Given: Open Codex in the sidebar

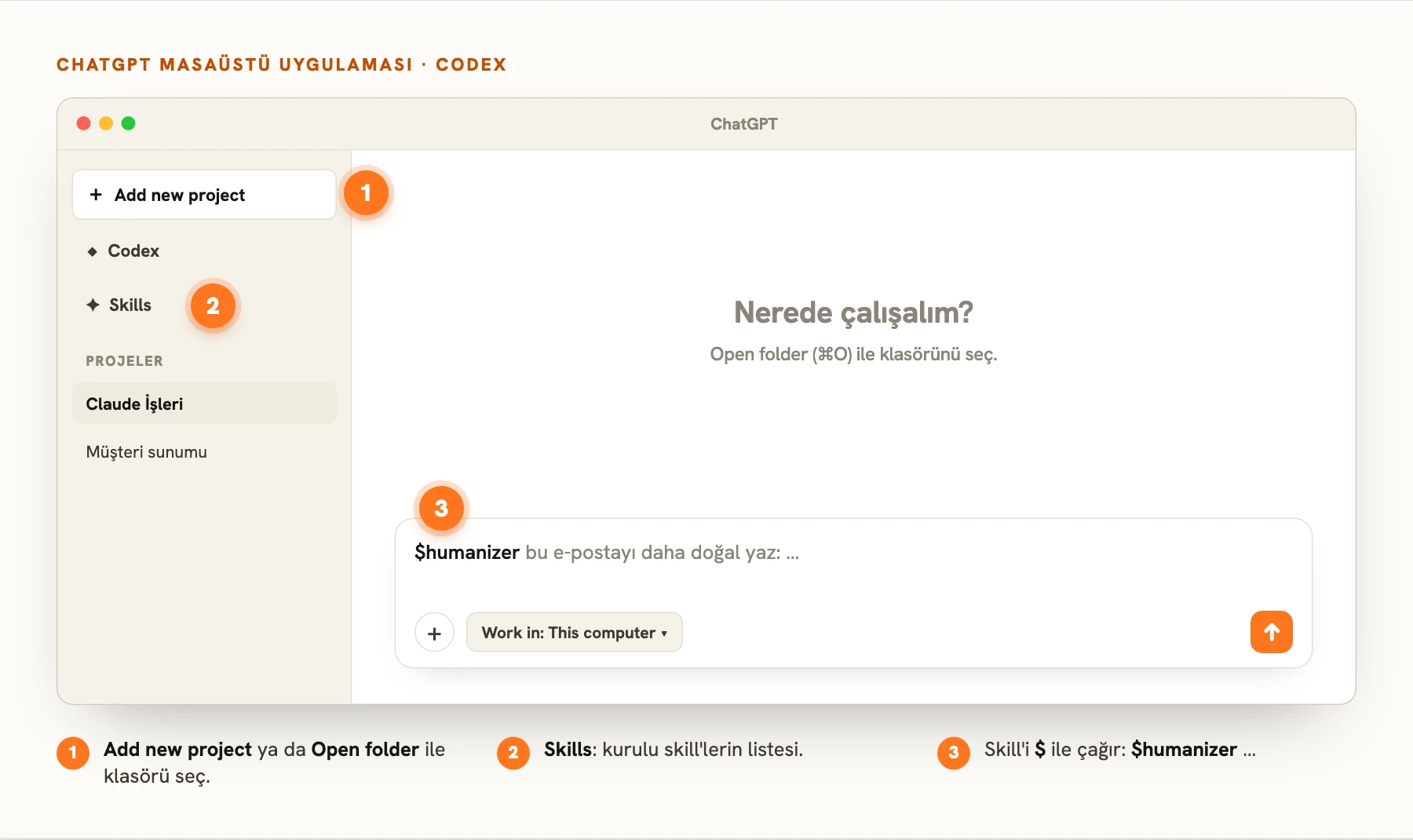Looking at the screenshot, I should click(x=123, y=251).
